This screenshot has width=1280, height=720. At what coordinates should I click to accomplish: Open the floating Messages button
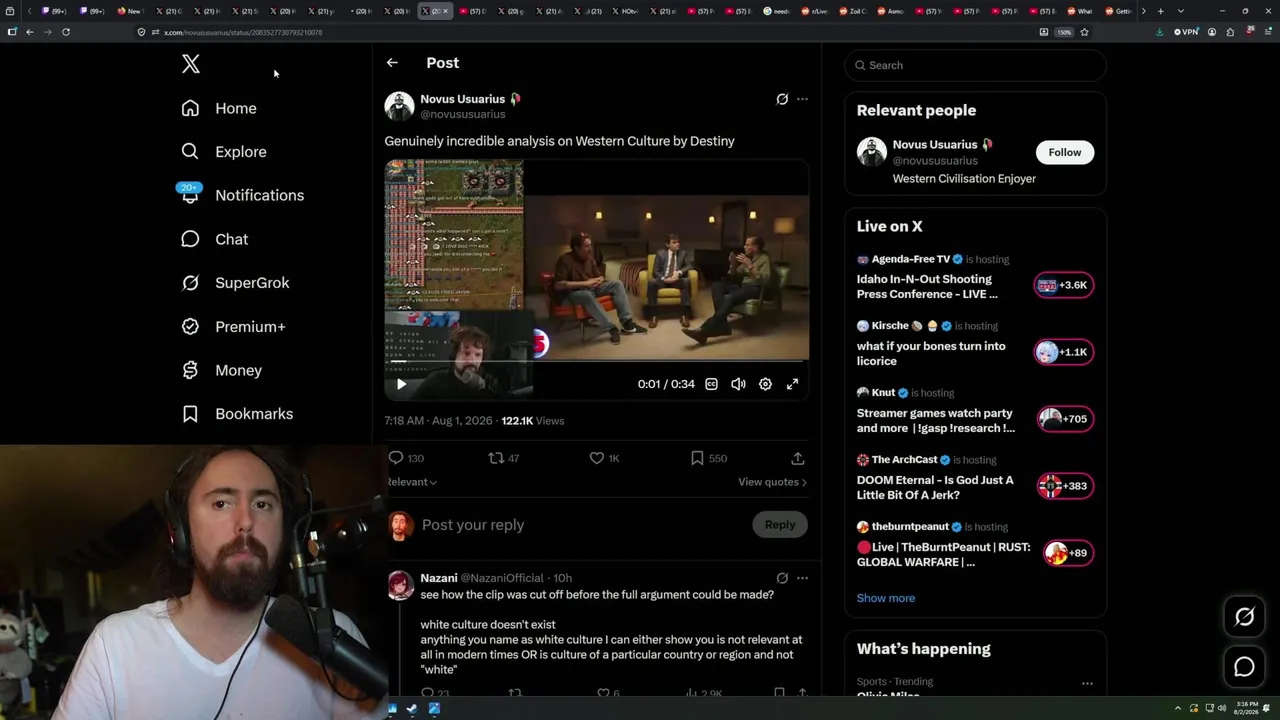point(1244,667)
